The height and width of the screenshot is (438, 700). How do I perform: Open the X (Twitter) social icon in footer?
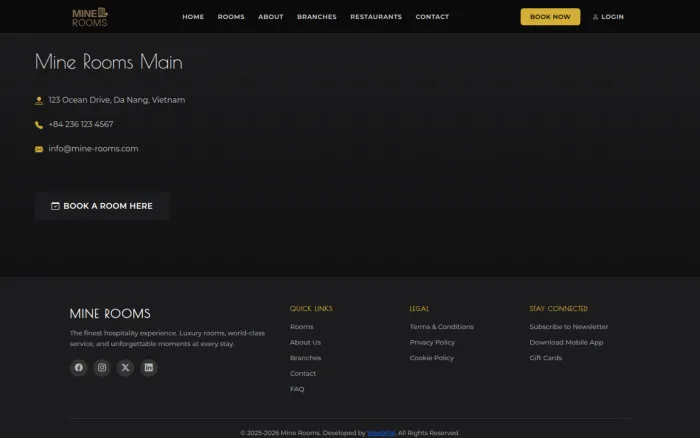click(125, 367)
